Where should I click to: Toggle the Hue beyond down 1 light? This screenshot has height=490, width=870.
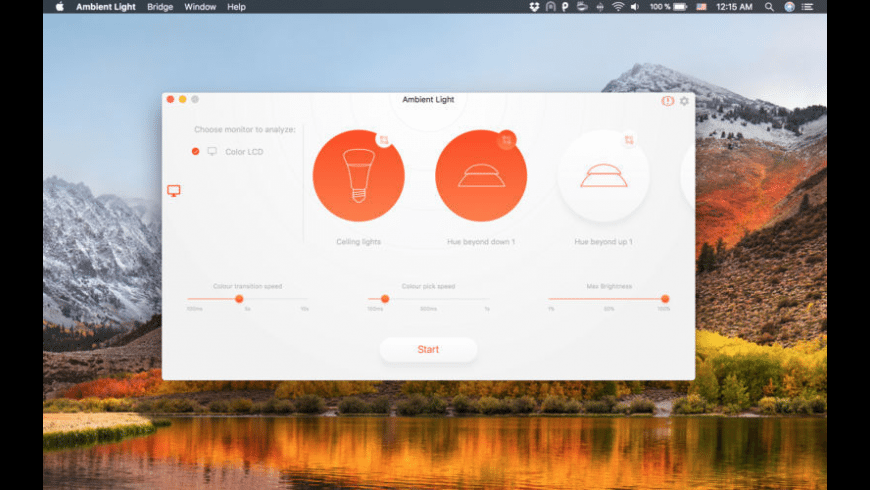tap(481, 176)
